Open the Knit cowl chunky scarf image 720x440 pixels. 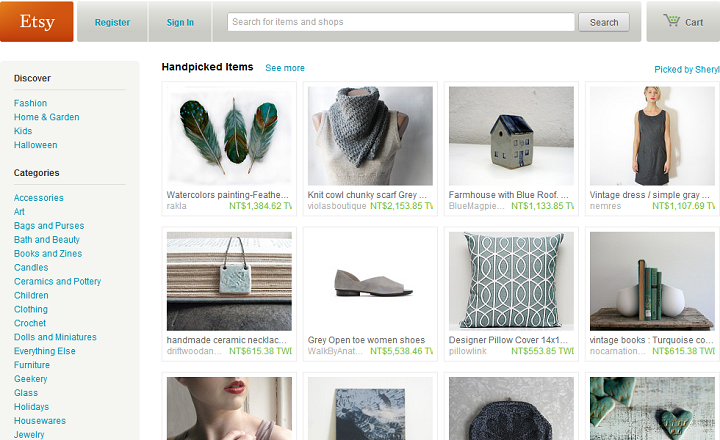click(370, 136)
